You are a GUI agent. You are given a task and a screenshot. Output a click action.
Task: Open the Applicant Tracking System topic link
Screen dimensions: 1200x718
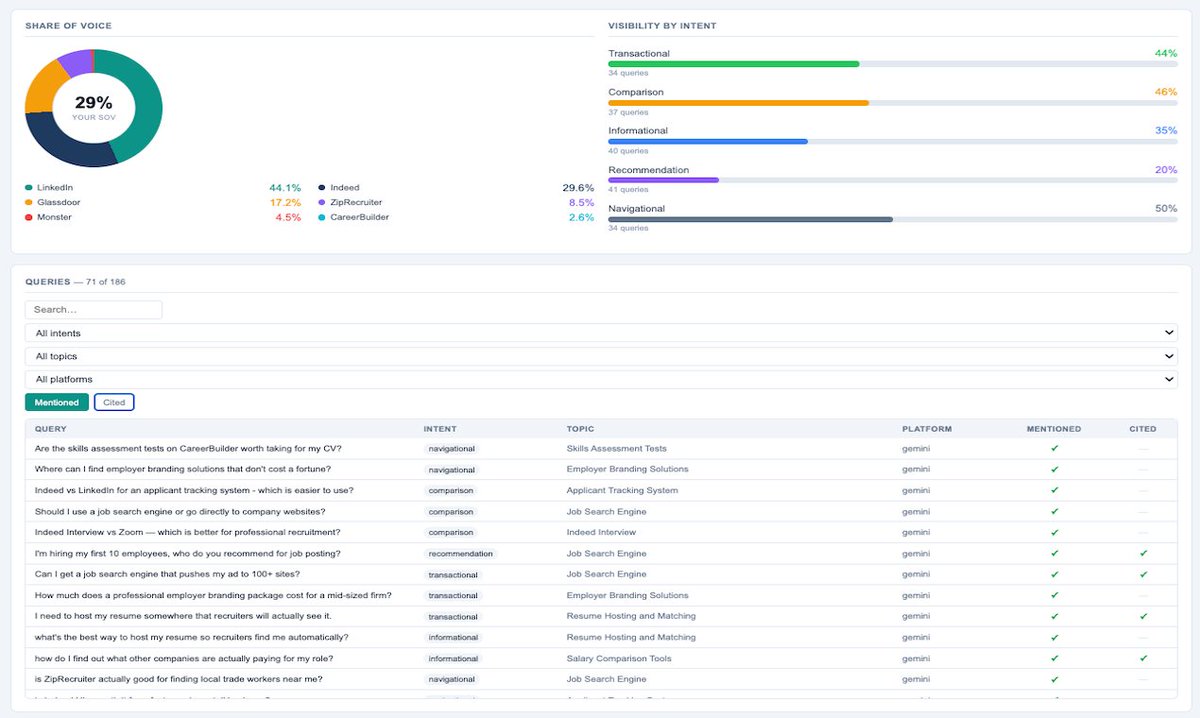(622, 491)
